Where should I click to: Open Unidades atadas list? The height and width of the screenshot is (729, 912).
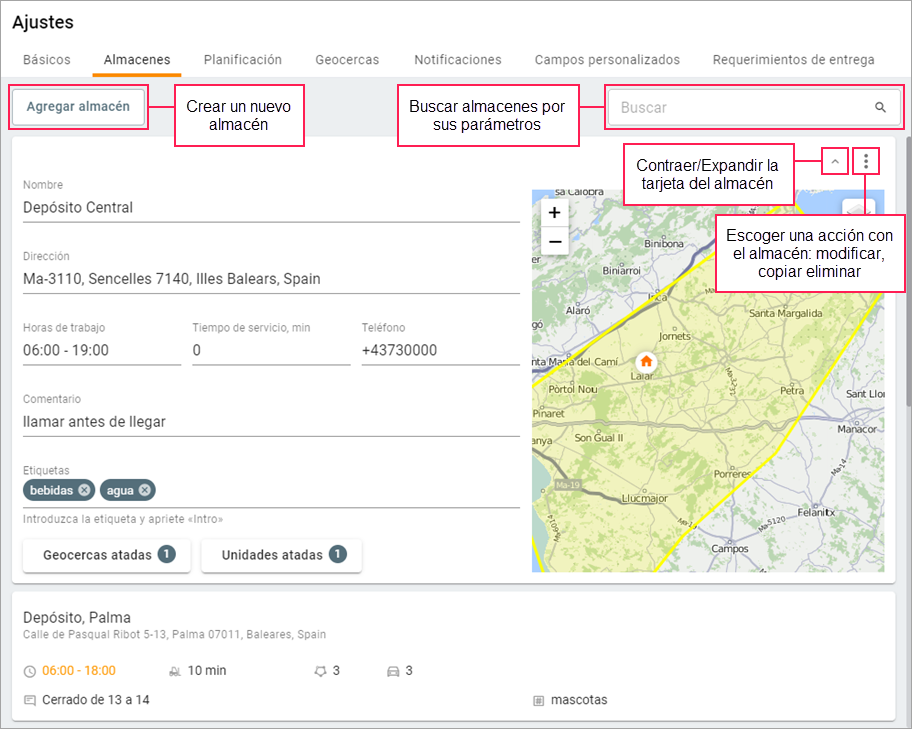[282, 555]
